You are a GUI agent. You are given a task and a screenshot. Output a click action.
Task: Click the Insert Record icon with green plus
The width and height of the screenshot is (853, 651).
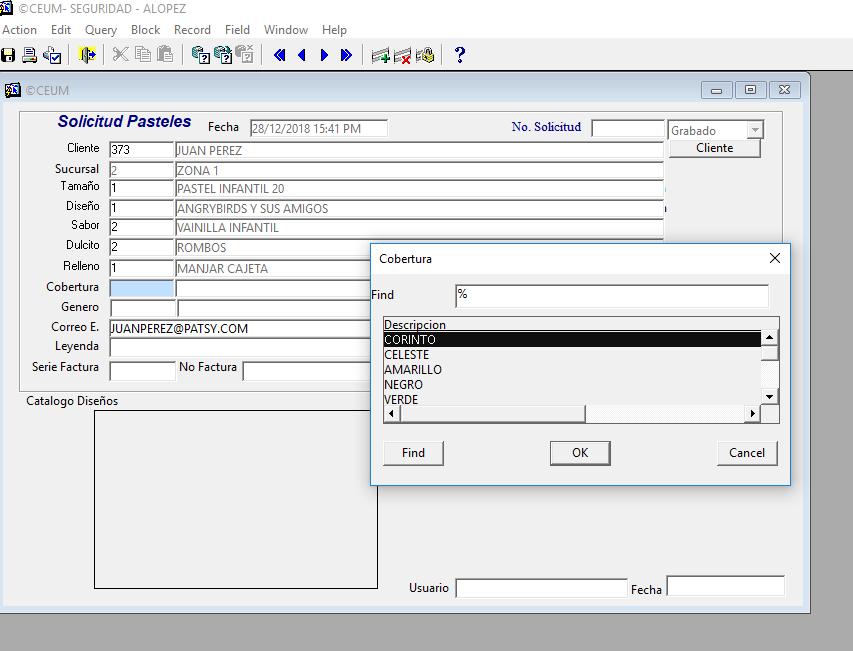click(x=380, y=55)
